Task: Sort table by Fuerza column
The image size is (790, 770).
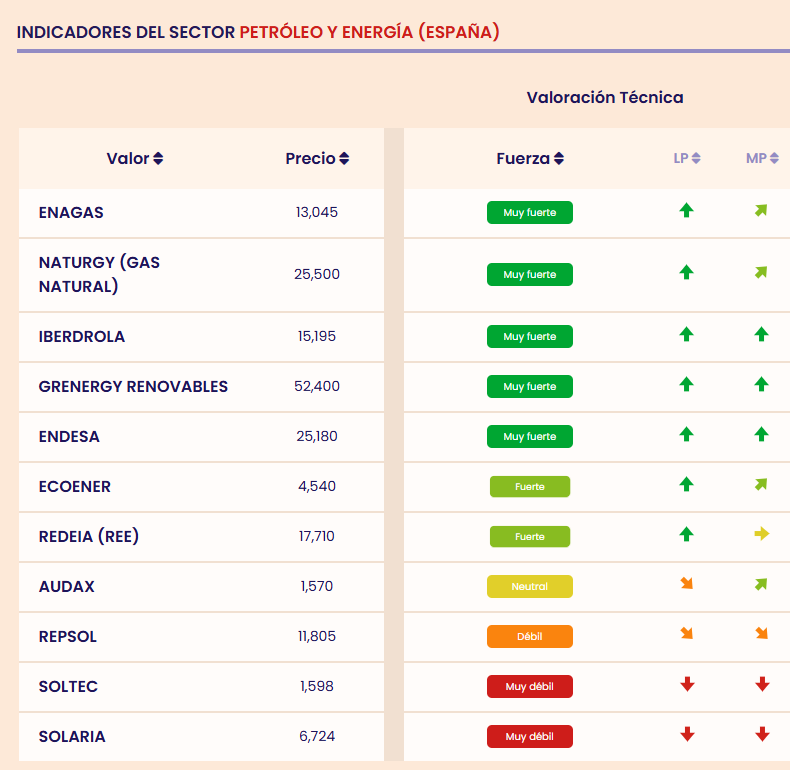Action: click(530, 159)
